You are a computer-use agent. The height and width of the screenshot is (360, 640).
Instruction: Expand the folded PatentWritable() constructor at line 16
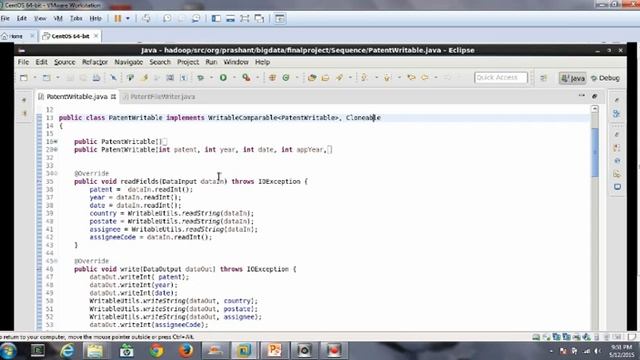(x=56, y=142)
